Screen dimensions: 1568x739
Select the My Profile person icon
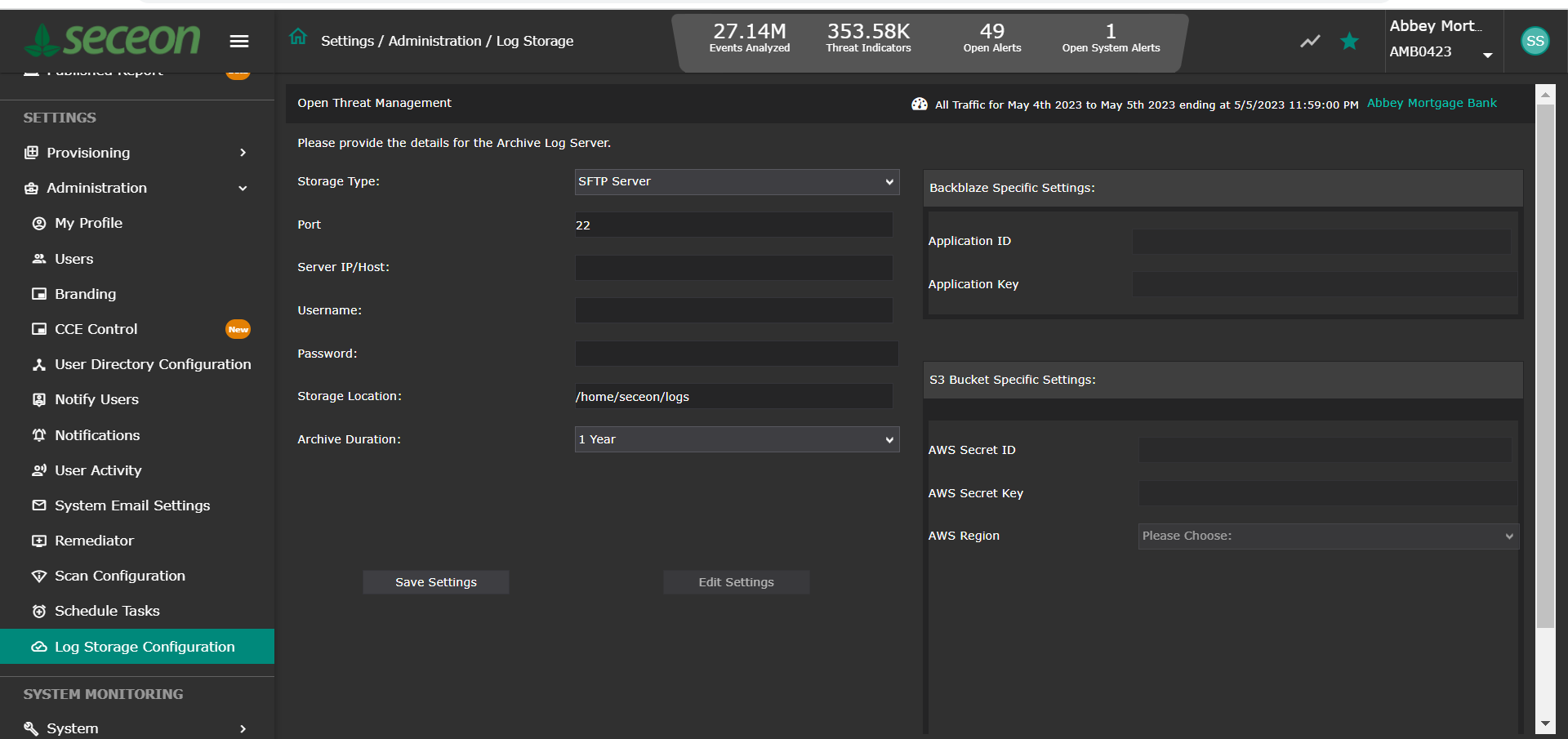(x=38, y=223)
